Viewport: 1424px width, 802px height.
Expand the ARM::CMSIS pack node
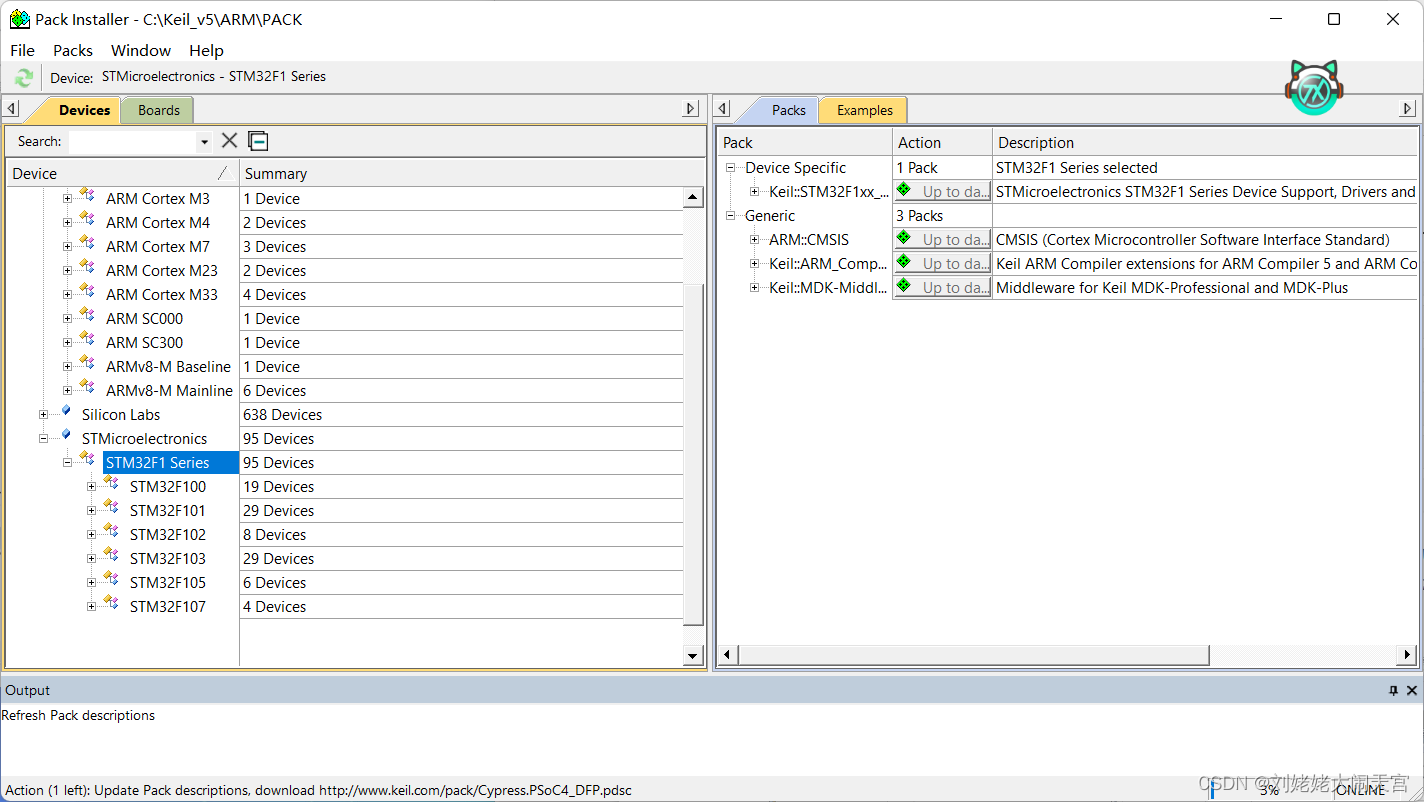tap(755, 240)
